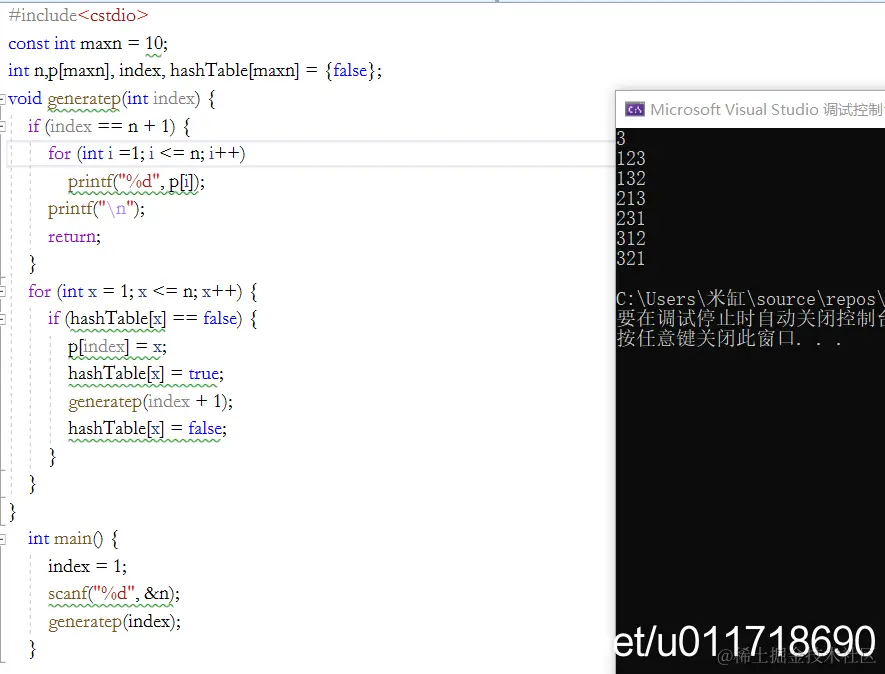The height and width of the screenshot is (674, 885).
Task: Click the C:\Users path line in console
Action: point(750,299)
